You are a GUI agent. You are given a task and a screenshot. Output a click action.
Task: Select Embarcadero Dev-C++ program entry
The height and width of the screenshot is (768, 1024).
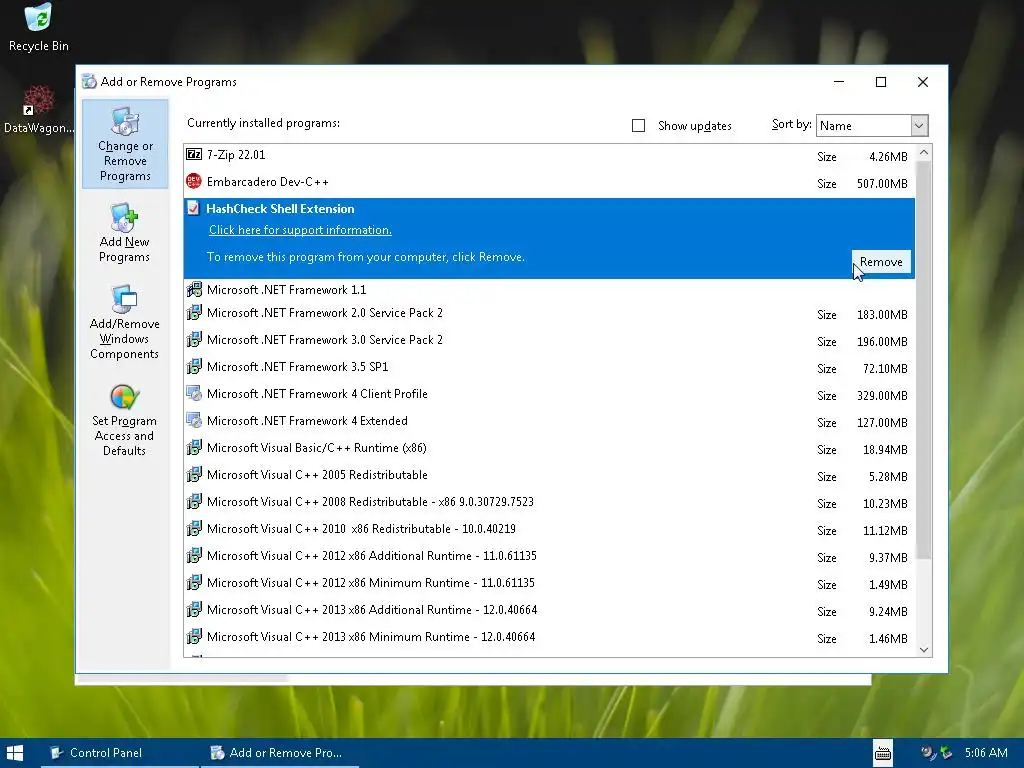tap(549, 182)
